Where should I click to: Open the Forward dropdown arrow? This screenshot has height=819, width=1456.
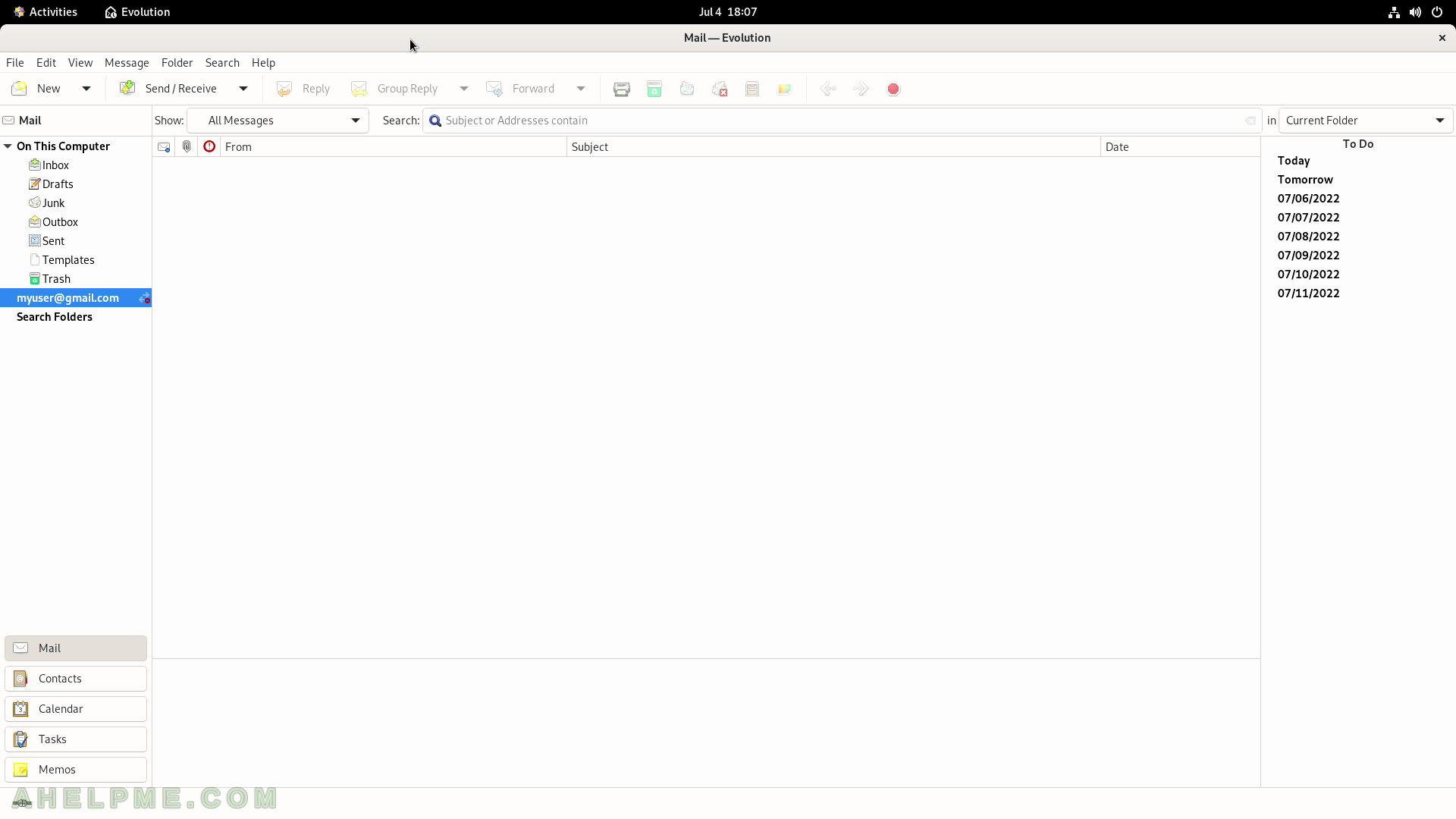pos(581,89)
